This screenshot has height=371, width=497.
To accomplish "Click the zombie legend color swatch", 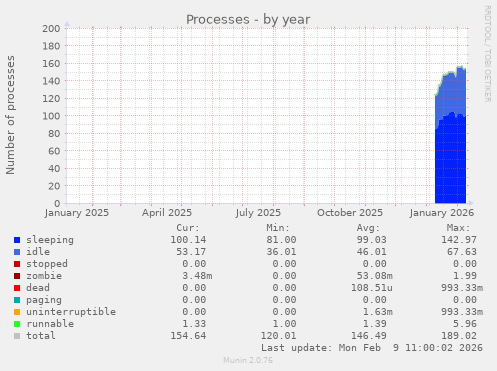I will [17, 276].
